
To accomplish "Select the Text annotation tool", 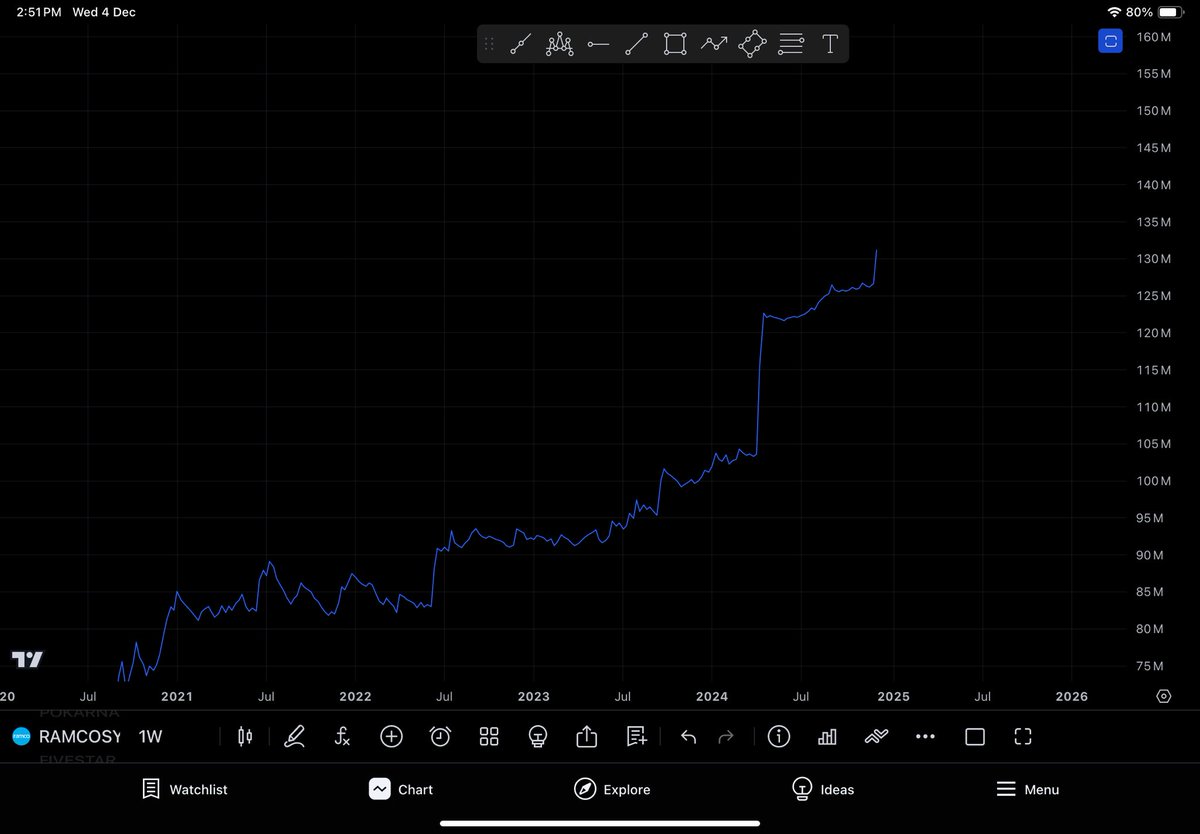I will point(829,43).
